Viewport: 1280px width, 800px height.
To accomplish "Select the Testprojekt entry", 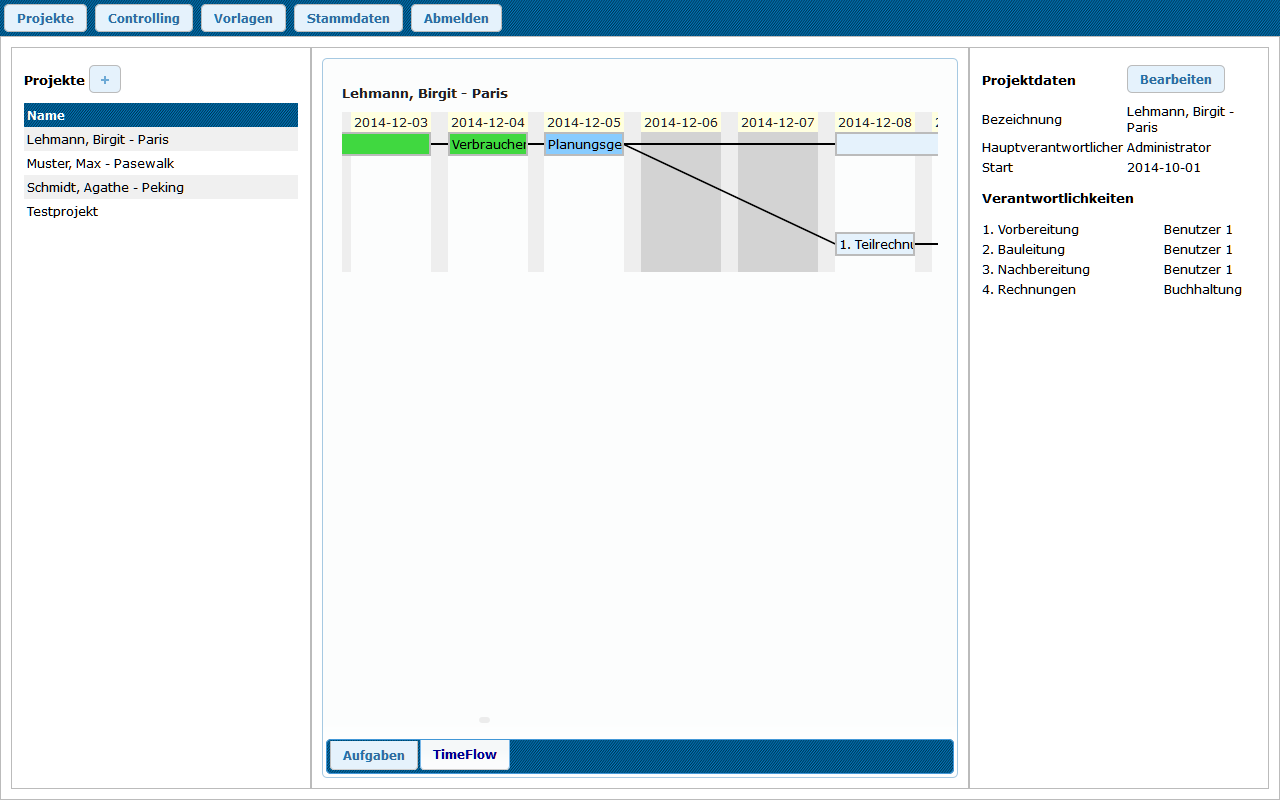I will (x=62, y=211).
